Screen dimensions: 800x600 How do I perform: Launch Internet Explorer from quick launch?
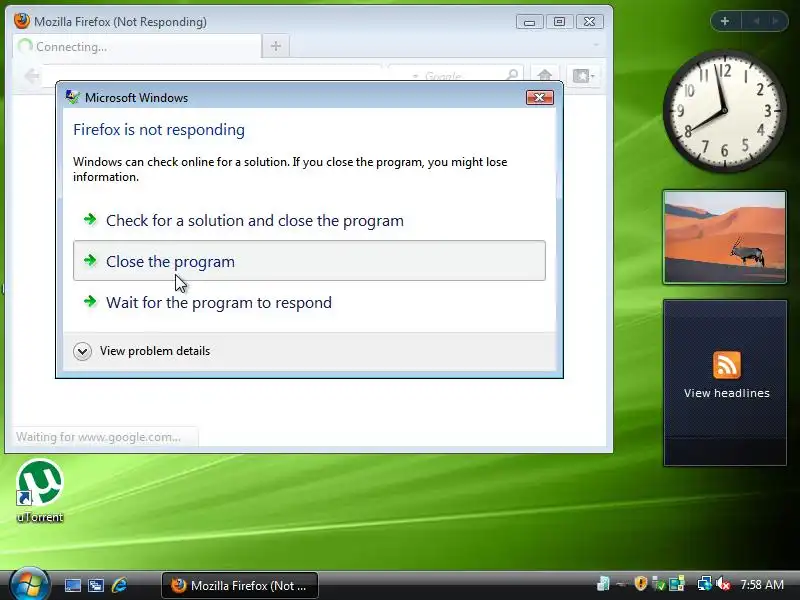tap(119, 585)
